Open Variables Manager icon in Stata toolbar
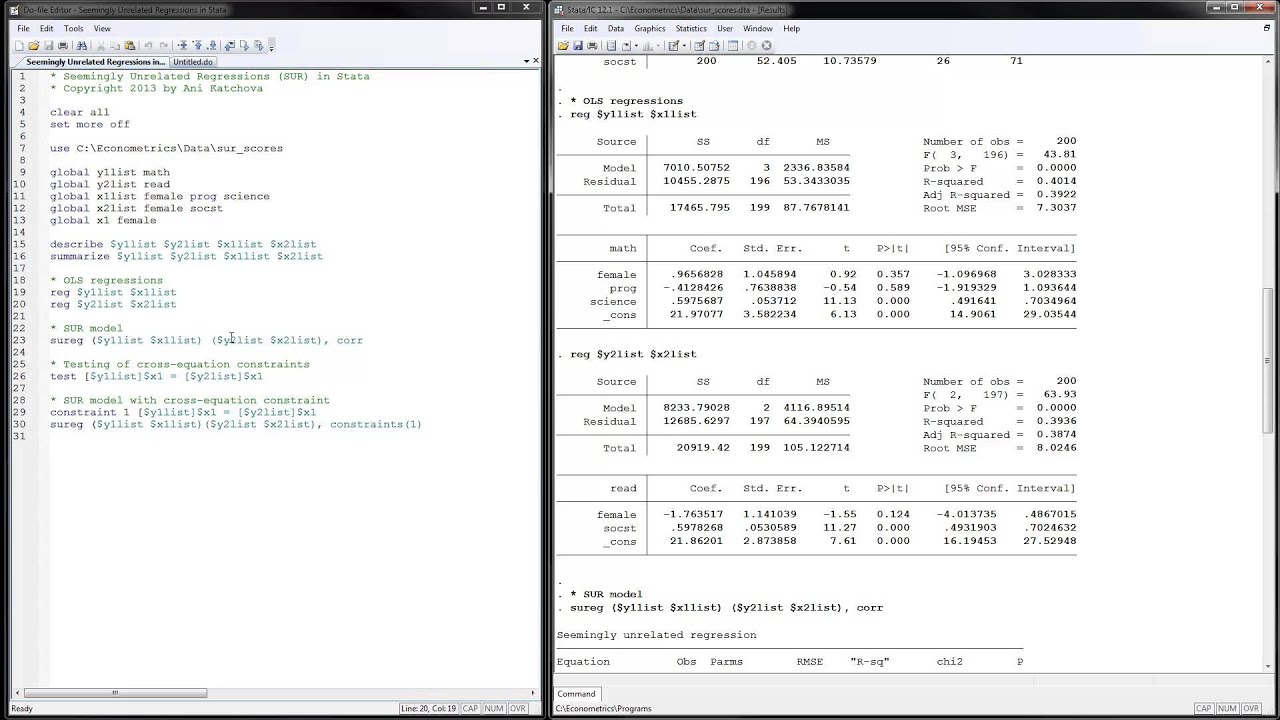This screenshot has width=1280, height=720. pos(733,45)
